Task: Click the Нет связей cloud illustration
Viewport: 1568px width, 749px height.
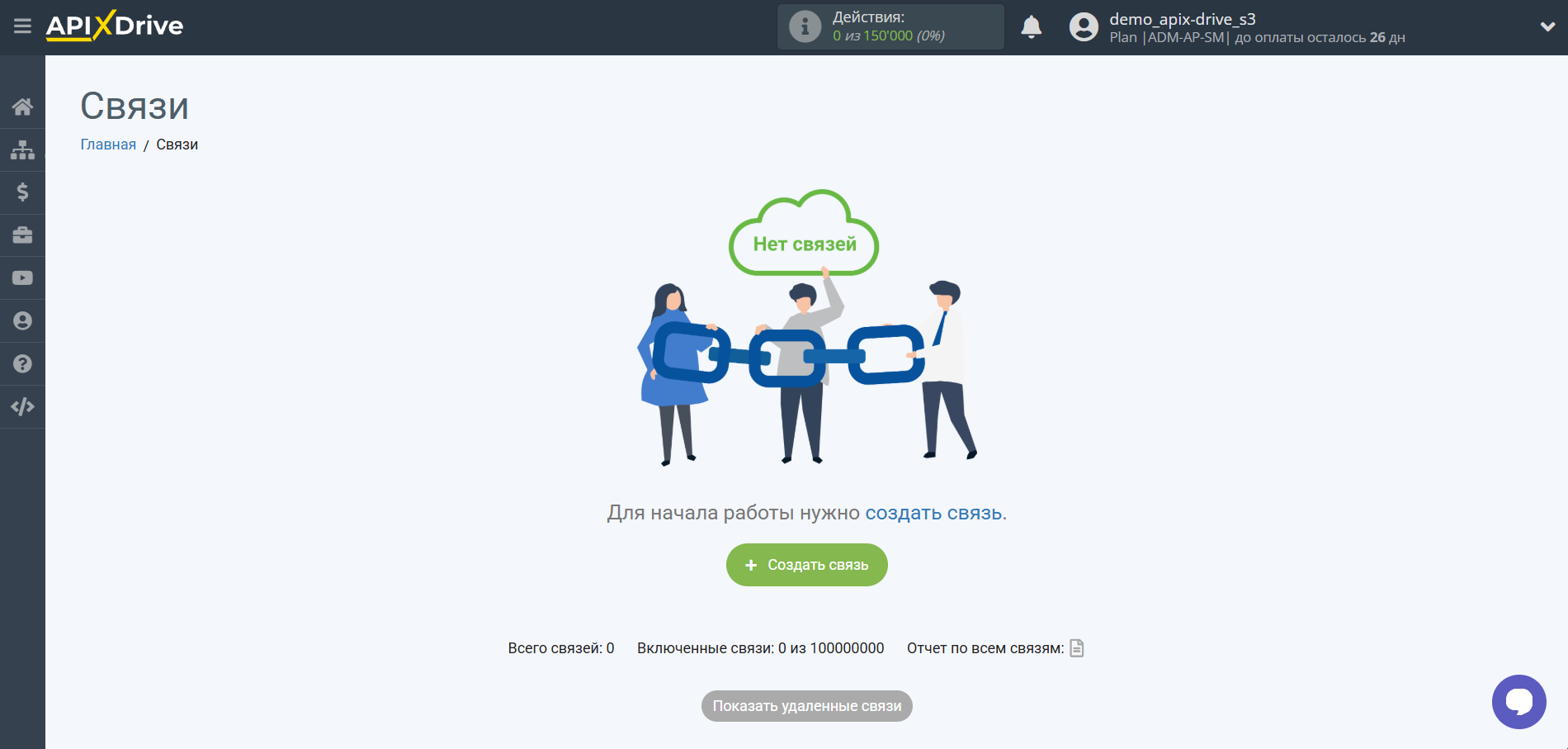Action: pos(804,233)
